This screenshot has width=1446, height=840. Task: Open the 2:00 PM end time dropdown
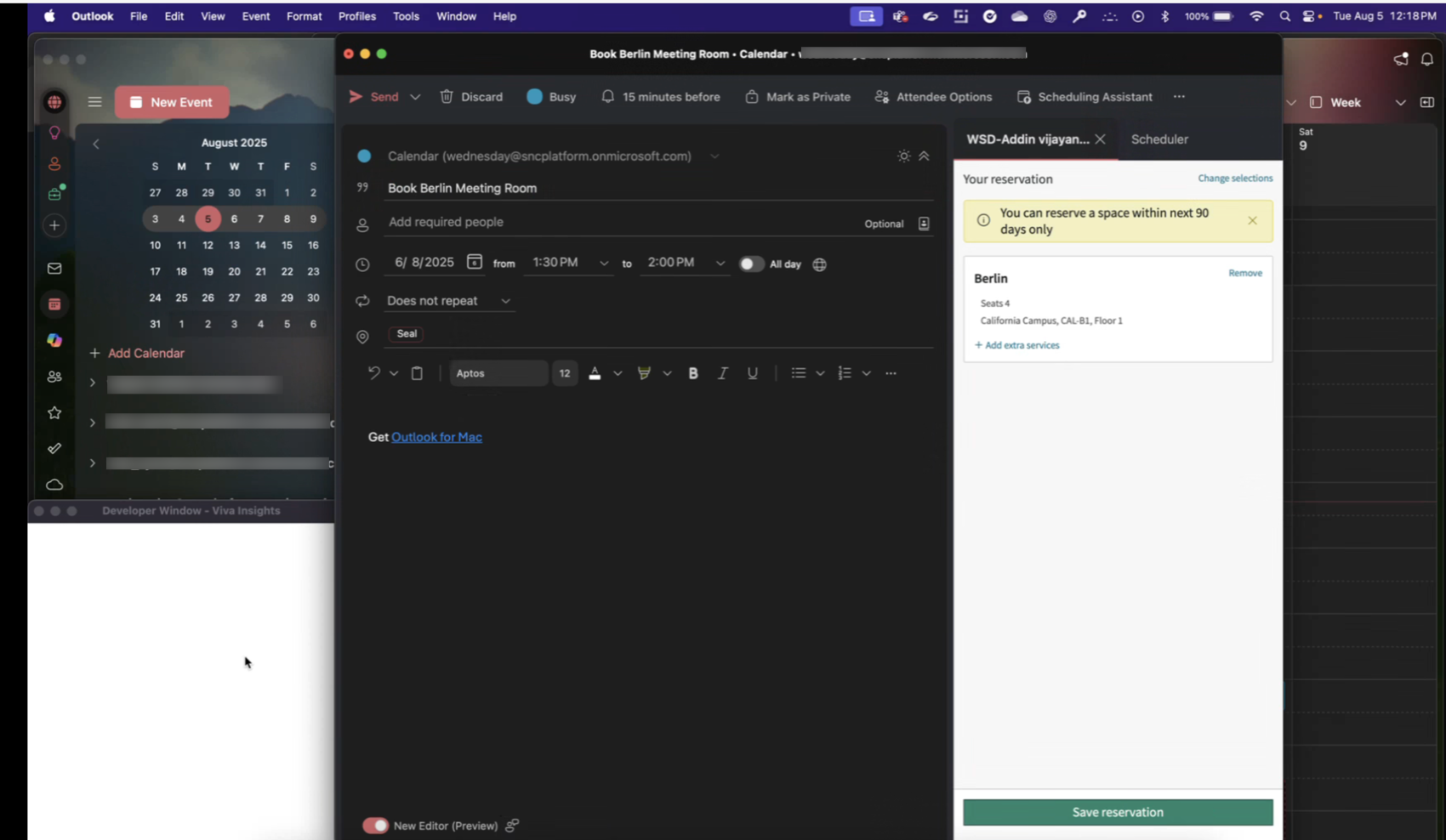(x=720, y=264)
